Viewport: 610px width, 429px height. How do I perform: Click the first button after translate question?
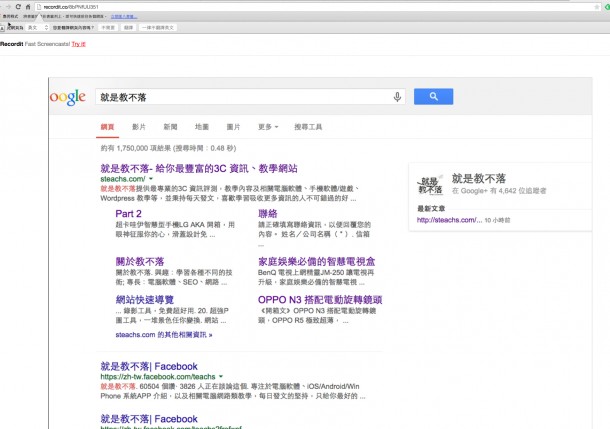point(108,28)
